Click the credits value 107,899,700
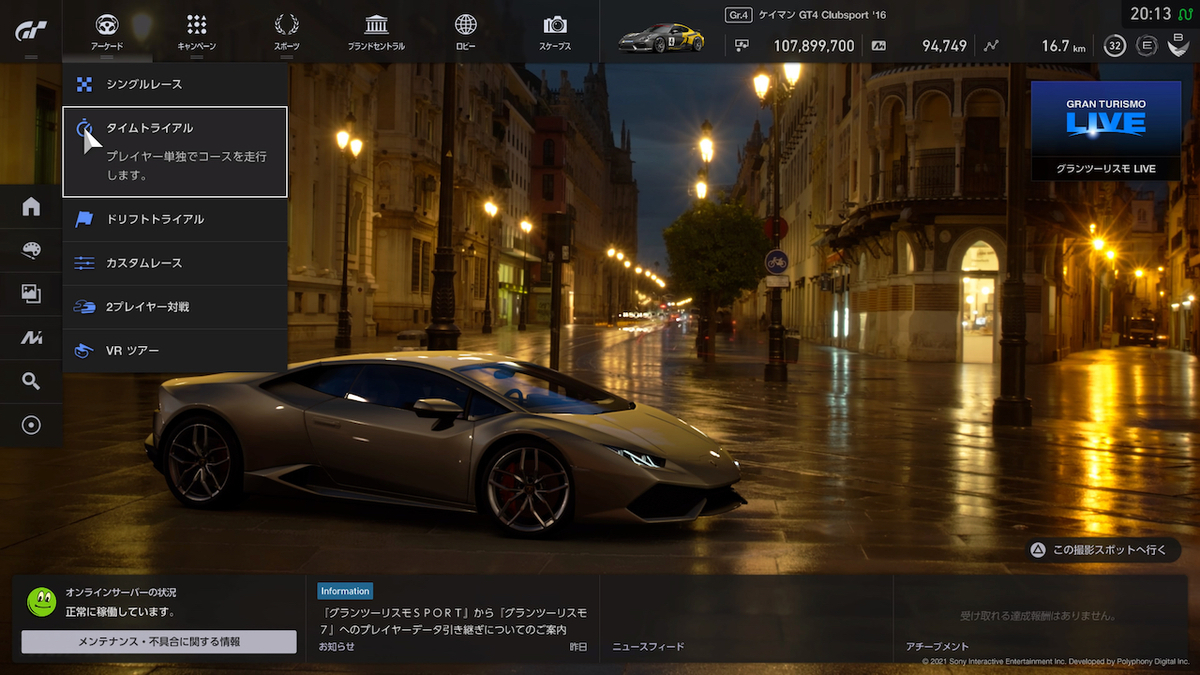Screen dimensions: 1200x675 pos(814,46)
